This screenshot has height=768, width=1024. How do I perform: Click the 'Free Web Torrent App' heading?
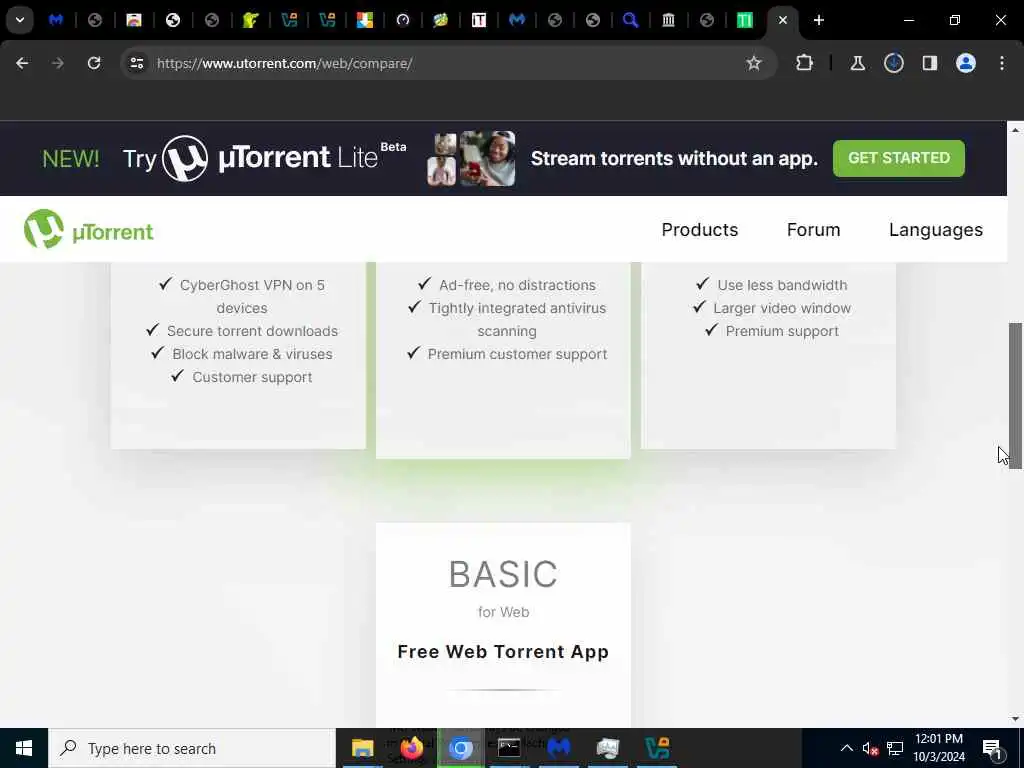503,652
